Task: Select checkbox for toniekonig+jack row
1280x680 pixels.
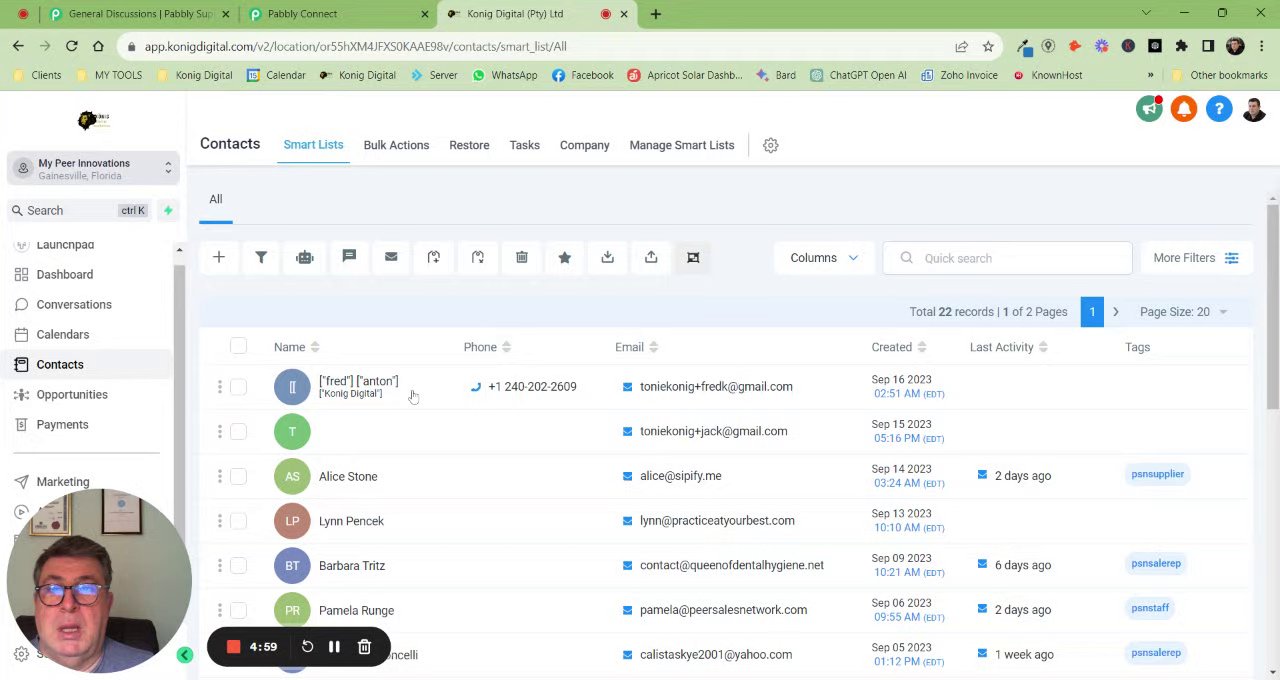Action: pyautogui.click(x=238, y=431)
